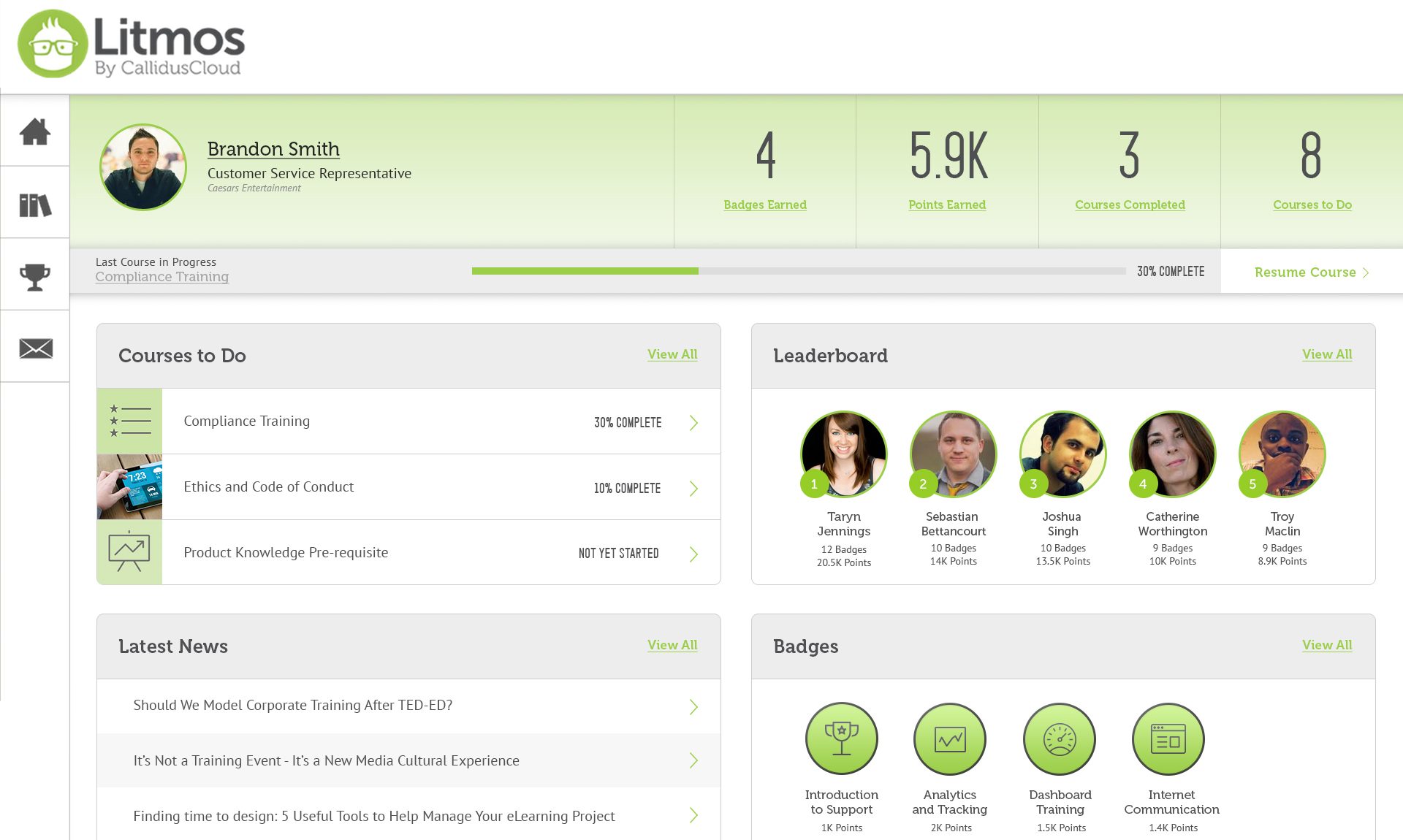
Task: Click the 30% complete course progress bar
Action: [796, 271]
